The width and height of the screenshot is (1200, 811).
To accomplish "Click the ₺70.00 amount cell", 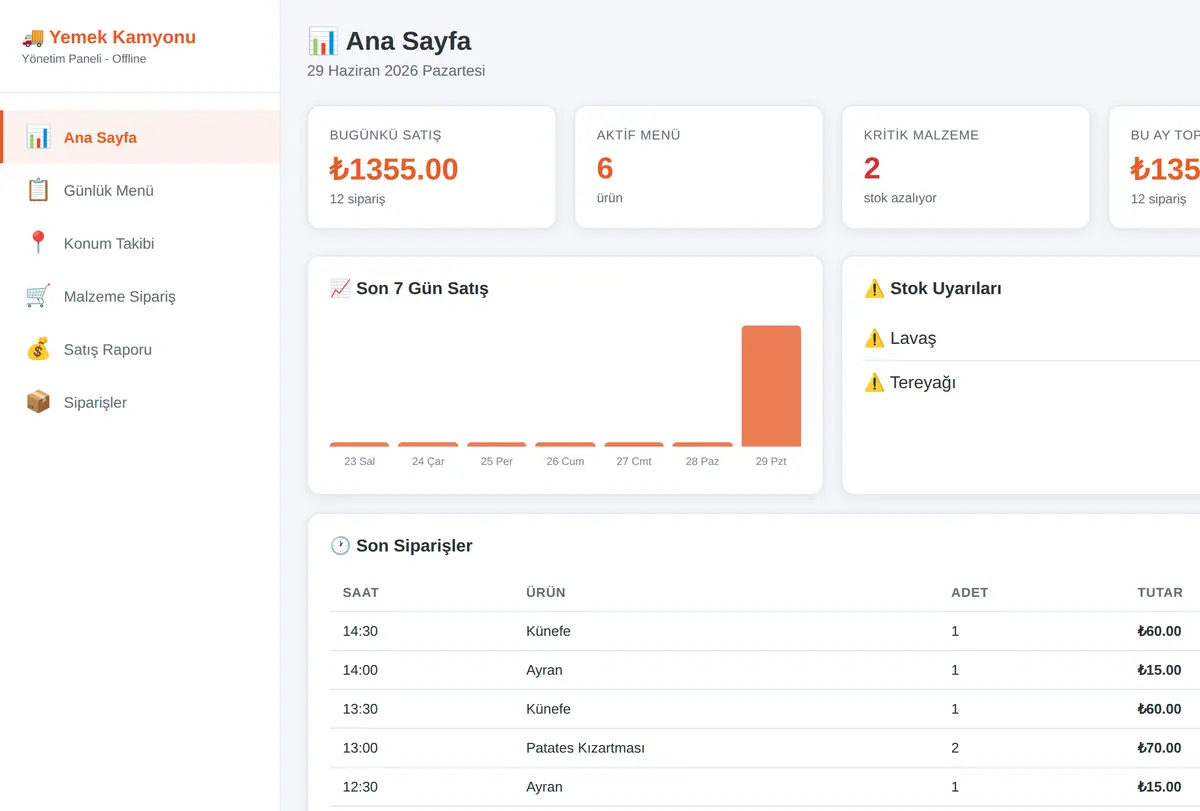I will click(1159, 748).
